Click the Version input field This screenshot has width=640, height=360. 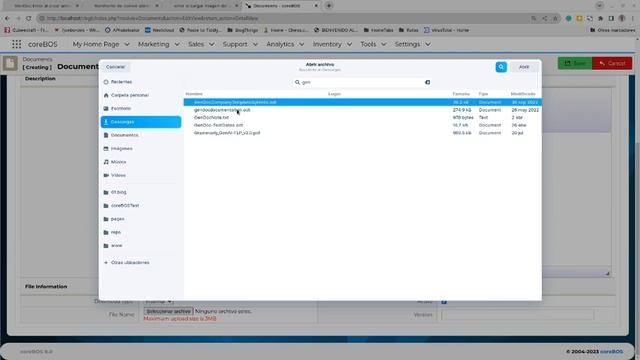(518, 315)
